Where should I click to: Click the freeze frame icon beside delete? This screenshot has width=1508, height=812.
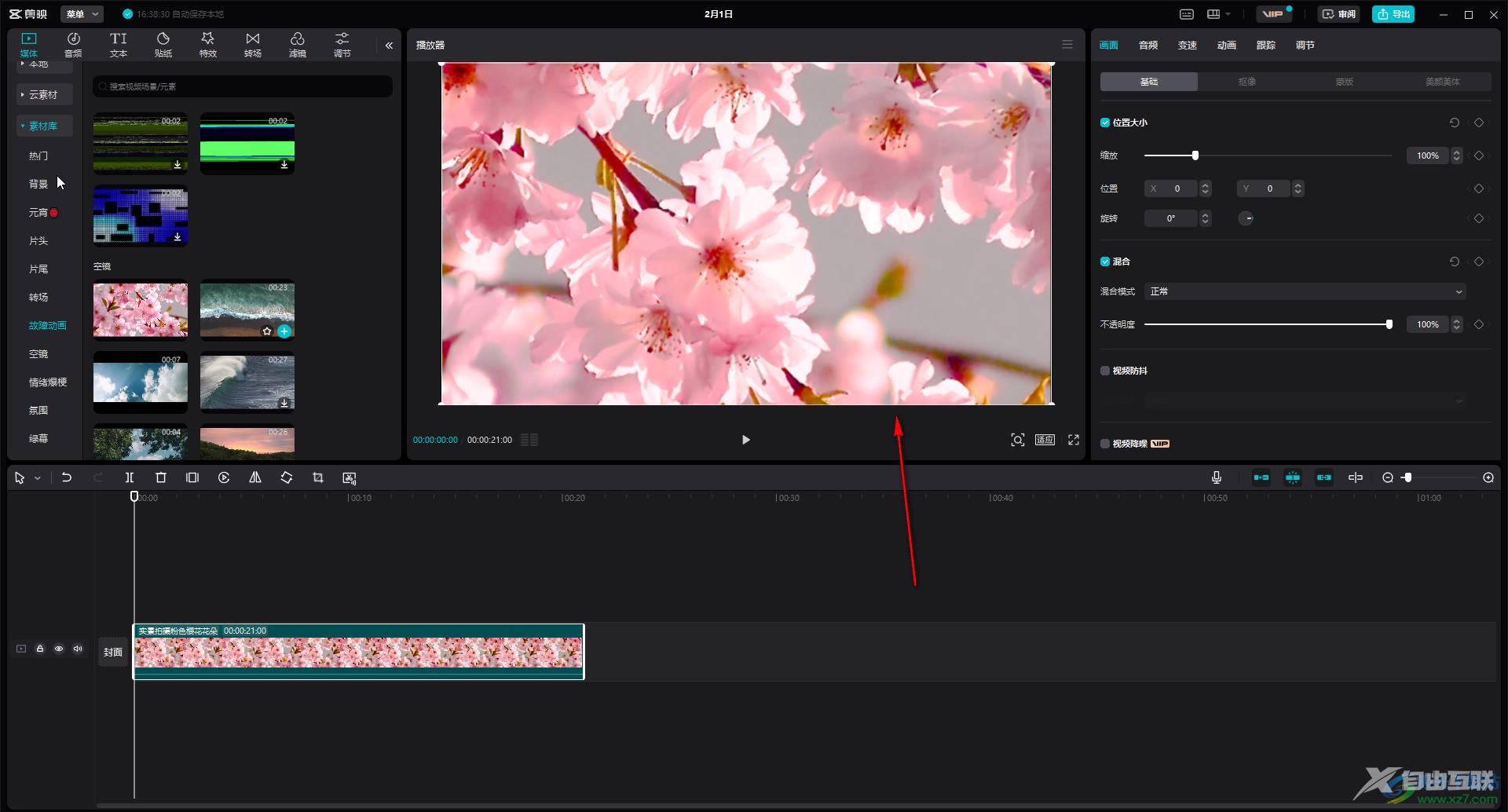192,477
